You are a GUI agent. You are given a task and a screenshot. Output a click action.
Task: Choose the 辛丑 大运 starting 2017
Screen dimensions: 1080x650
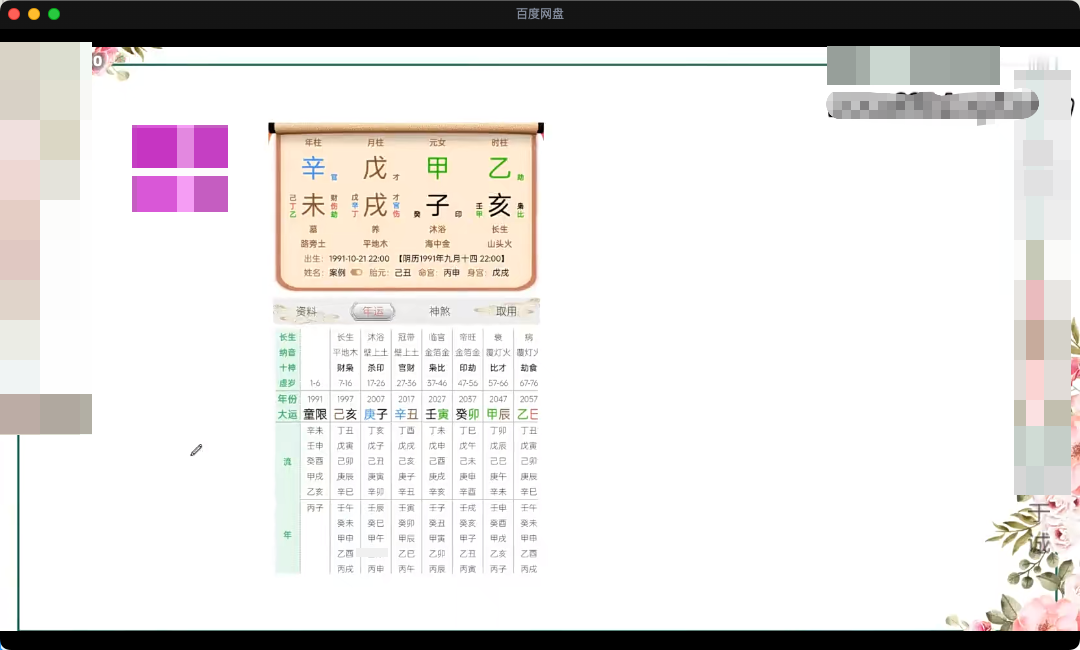tap(406, 414)
